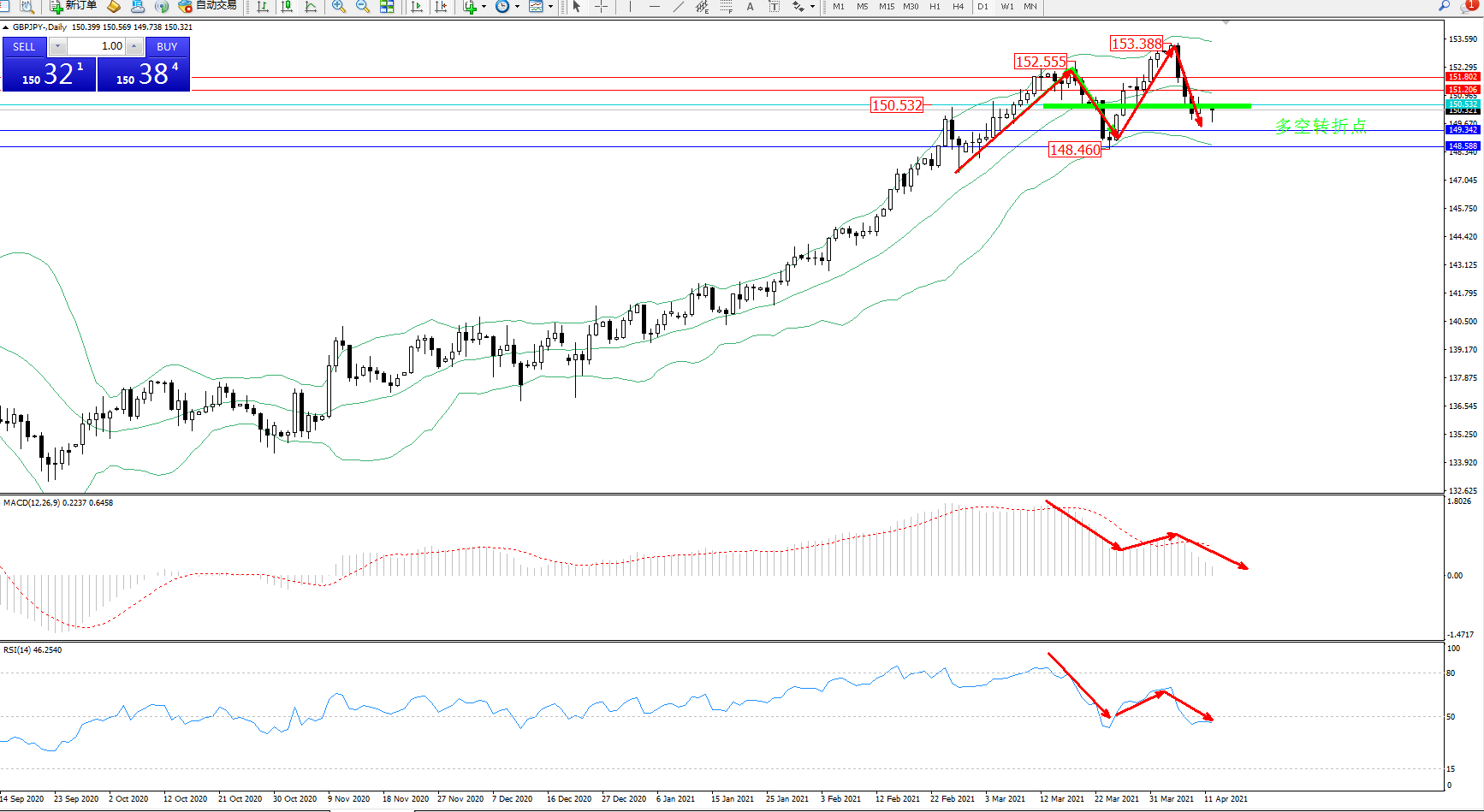The height and width of the screenshot is (812, 1484).
Task: Click the 1.00 lot size field
Action: [x=97, y=46]
